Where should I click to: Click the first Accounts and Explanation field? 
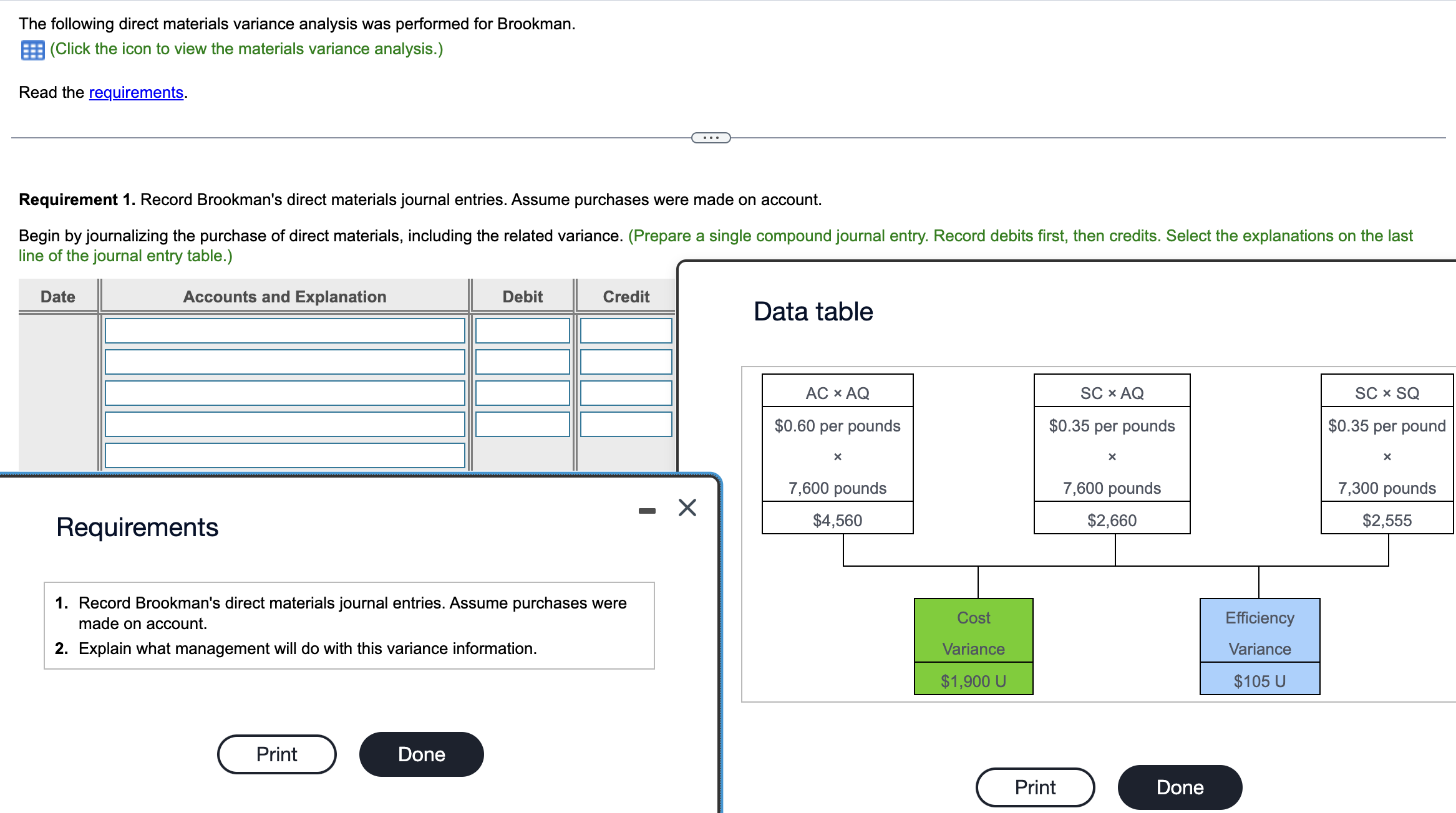[285, 330]
